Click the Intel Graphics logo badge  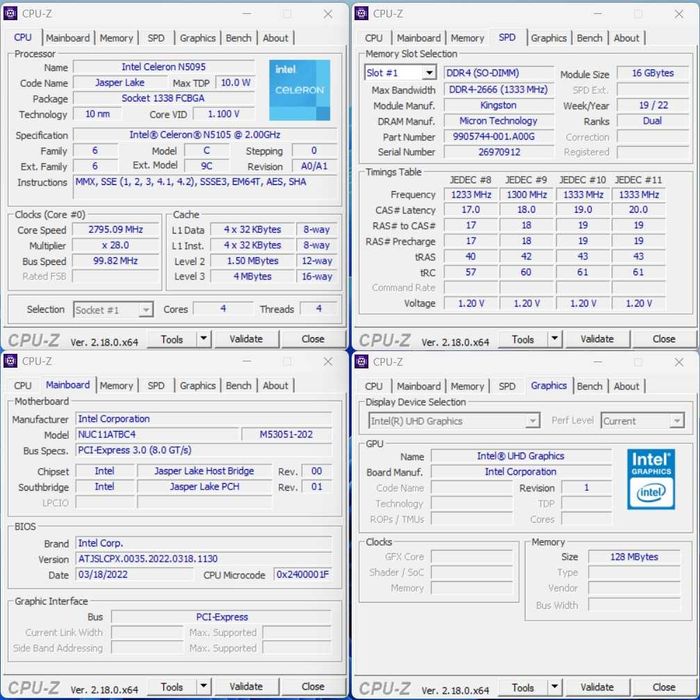click(x=651, y=479)
